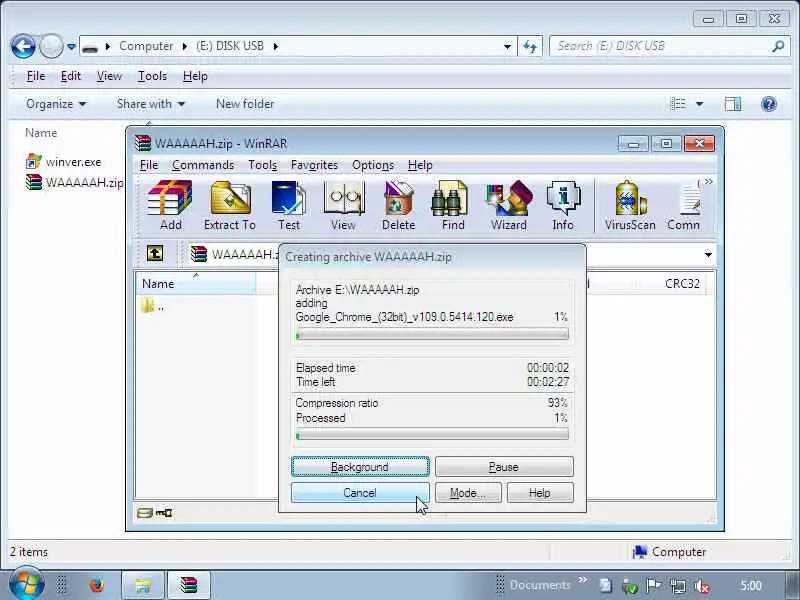Click Explorer Back navigation button

(x=23, y=46)
